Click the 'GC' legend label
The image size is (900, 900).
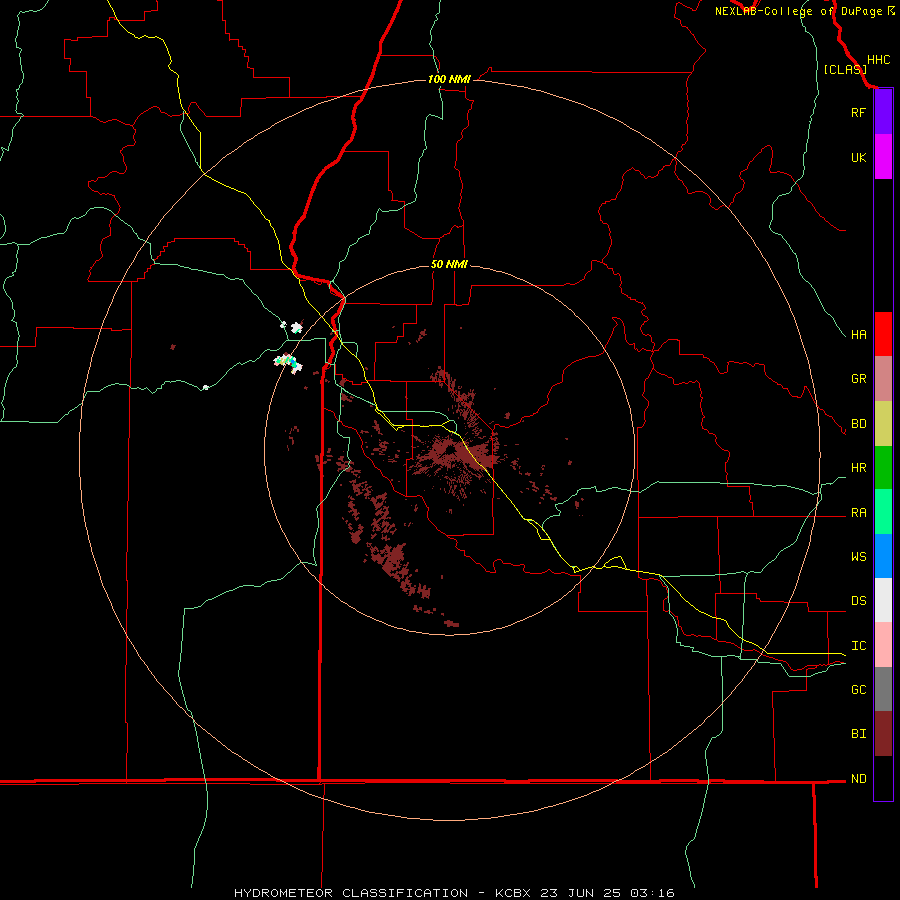[858, 690]
